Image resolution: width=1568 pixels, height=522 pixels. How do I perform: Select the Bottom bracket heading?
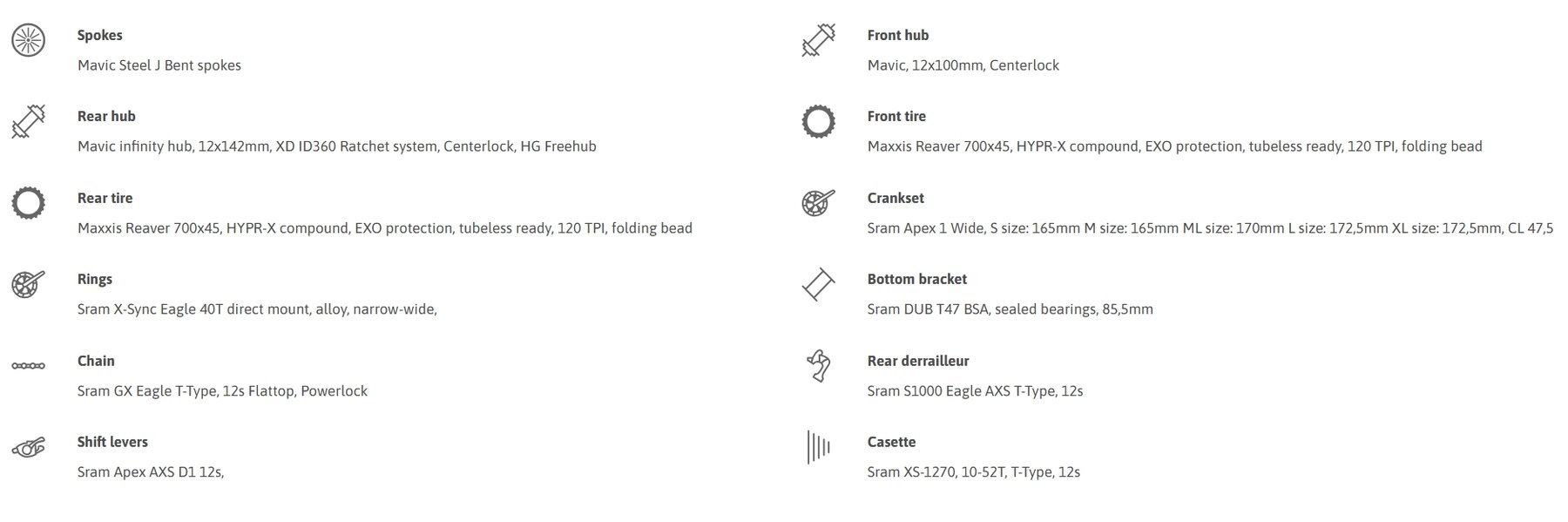[x=916, y=280]
